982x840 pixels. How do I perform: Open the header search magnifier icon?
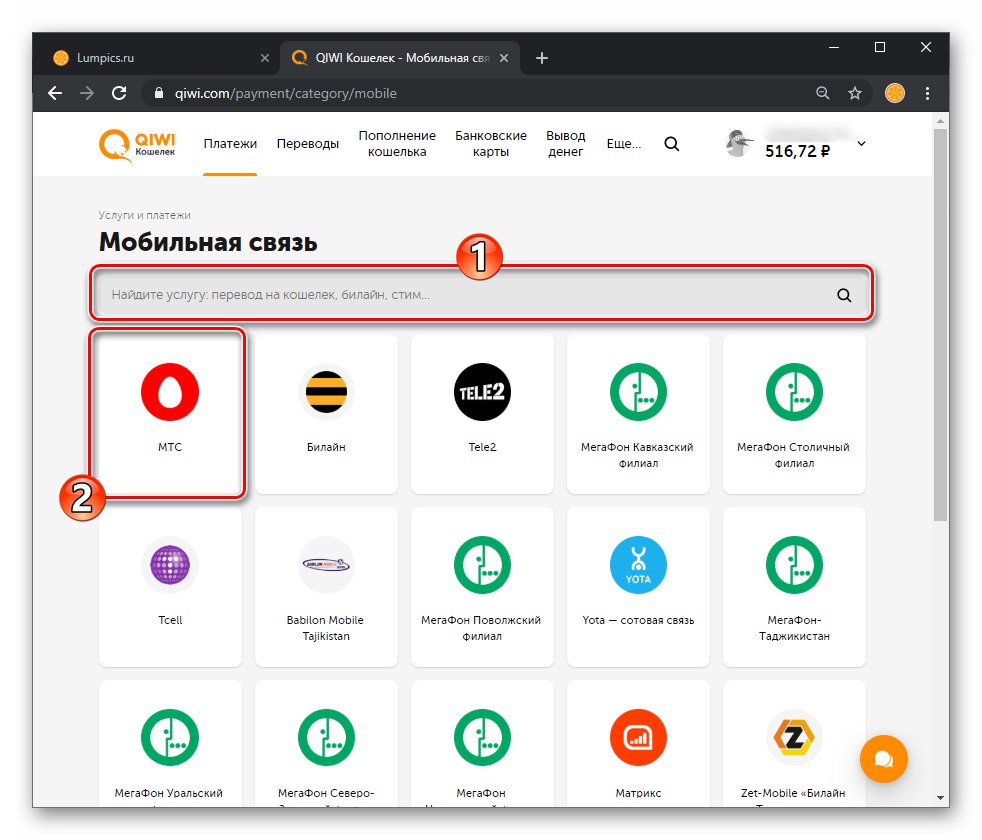671,144
